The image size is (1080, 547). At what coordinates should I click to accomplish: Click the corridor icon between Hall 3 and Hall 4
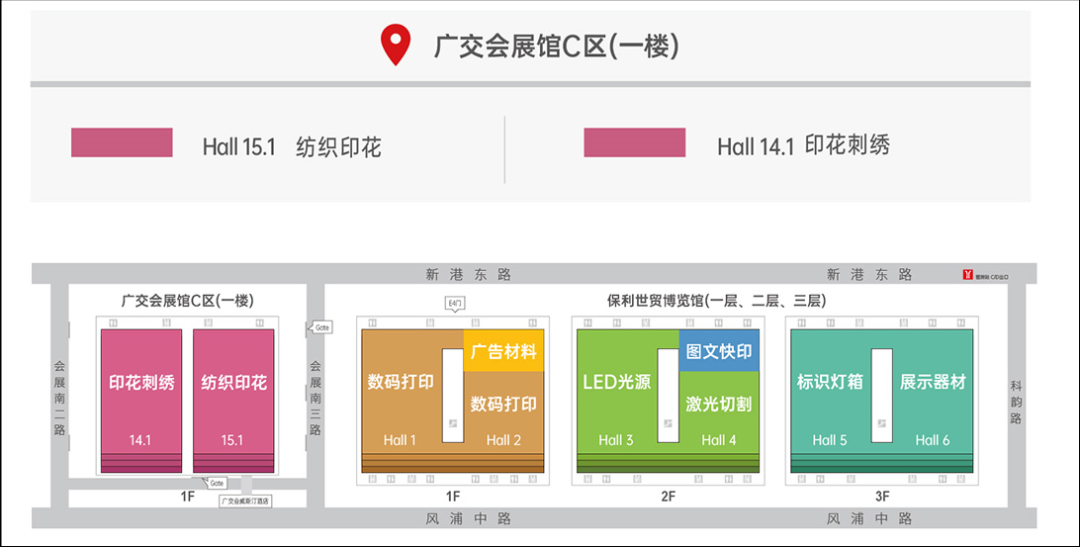pyautogui.click(x=667, y=424)
